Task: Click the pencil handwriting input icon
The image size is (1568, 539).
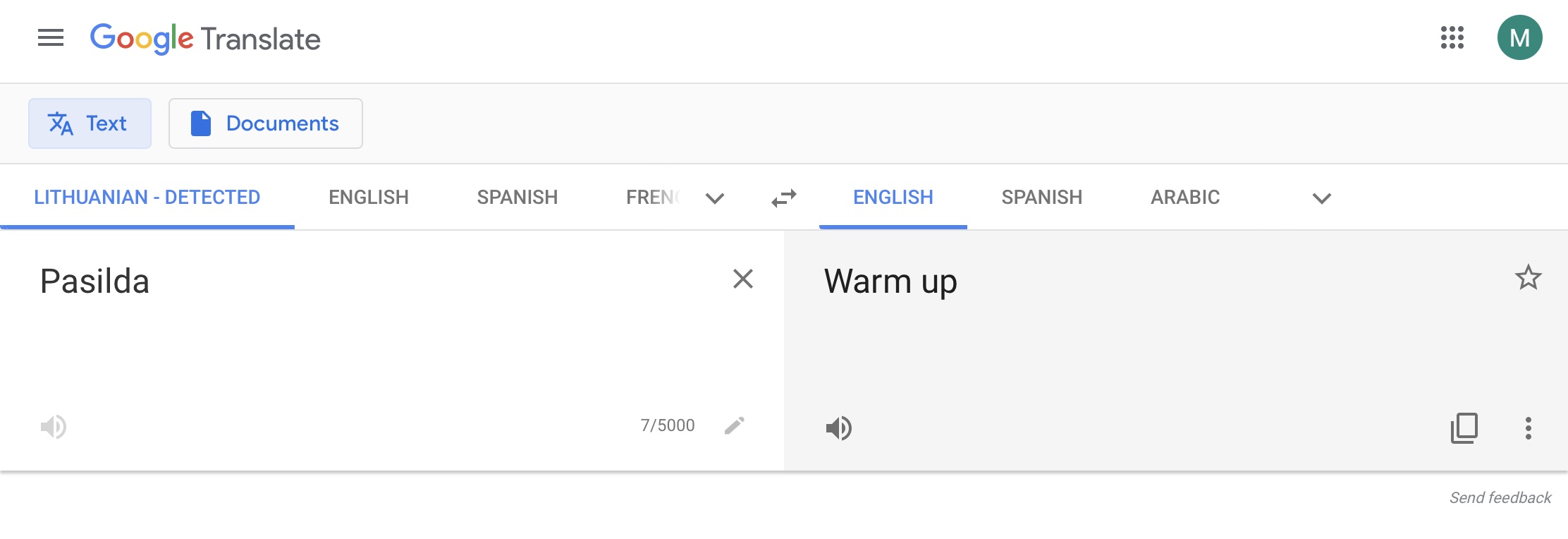Action: tap(735, 425)
